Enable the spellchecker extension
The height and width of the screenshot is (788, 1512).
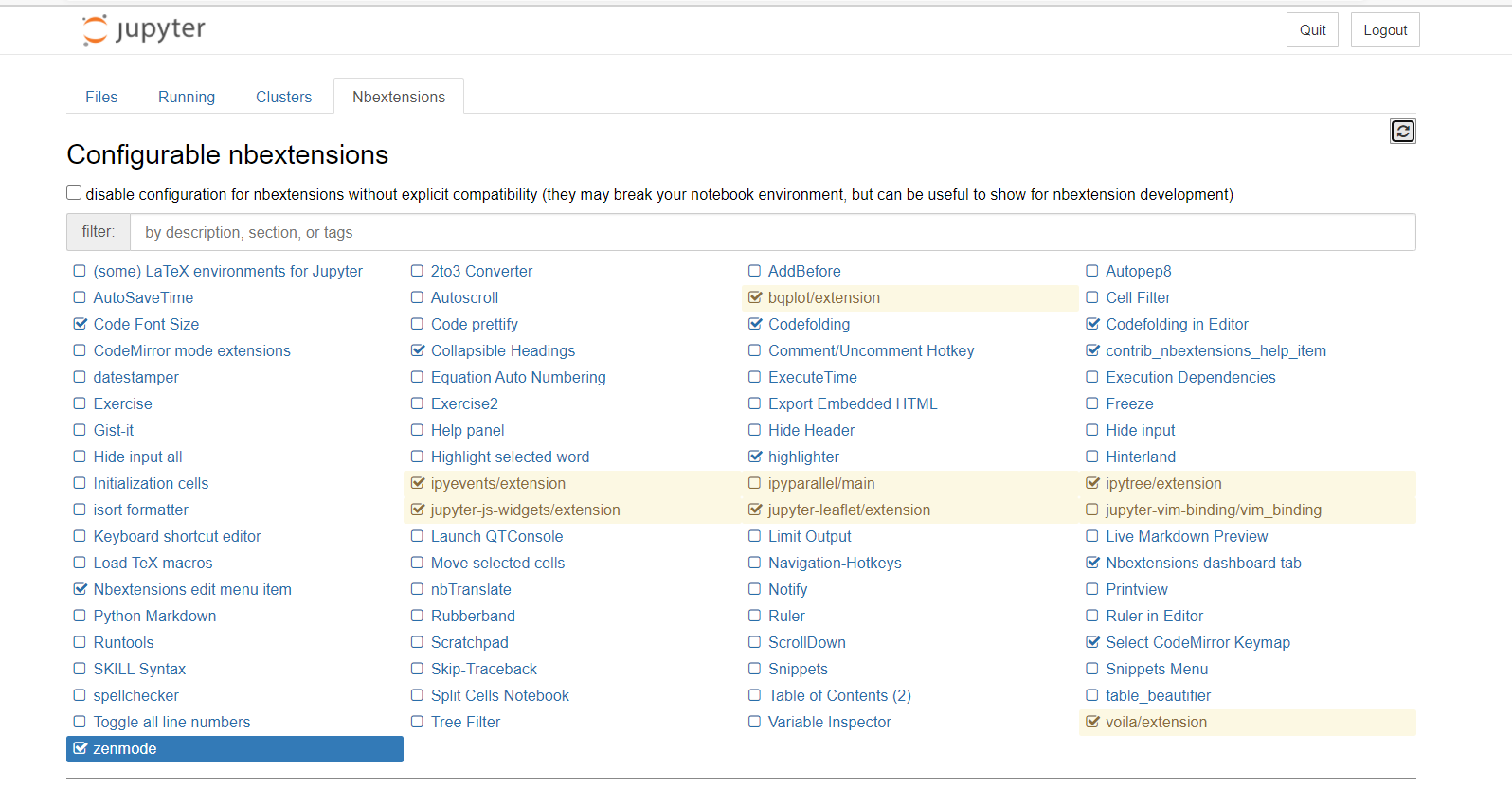80,695
